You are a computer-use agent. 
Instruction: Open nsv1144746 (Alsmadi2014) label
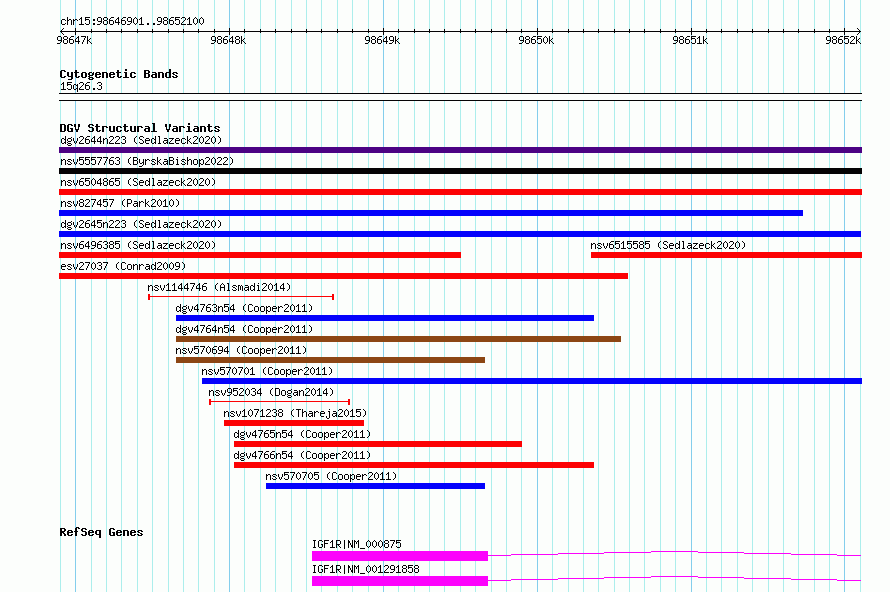(219, 287)
